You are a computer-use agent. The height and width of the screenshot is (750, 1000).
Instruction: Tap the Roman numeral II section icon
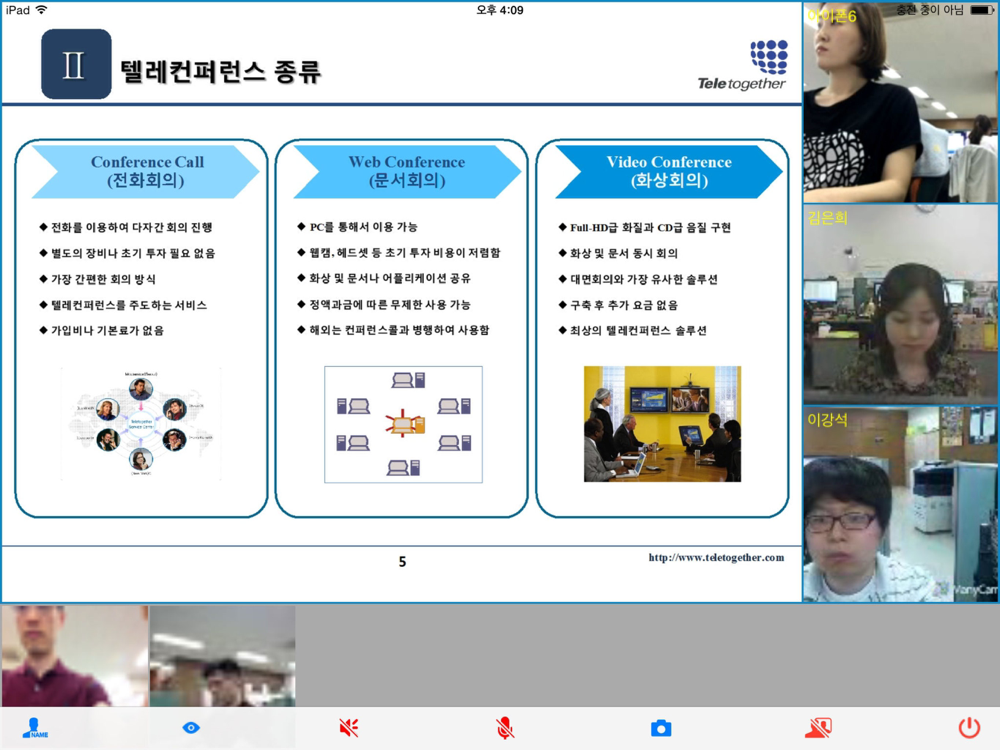[x=76, y=64]
